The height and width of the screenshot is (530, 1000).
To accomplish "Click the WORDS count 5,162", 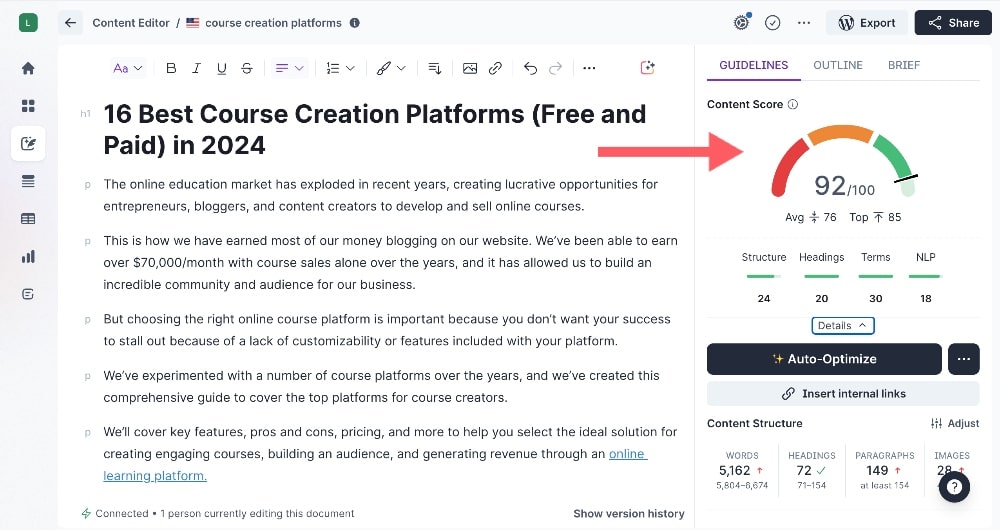I will coord(734,471).
